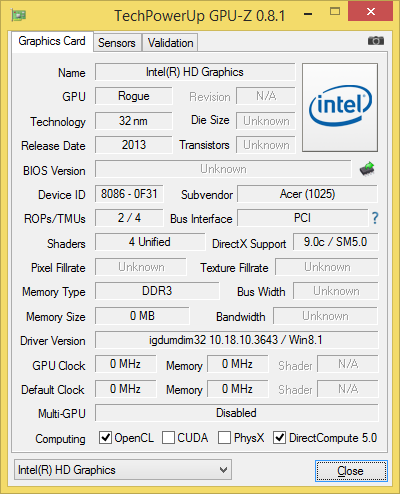Minimize the GPU-Z window
The image size is (400, 494).
click(x=308, y=14)
